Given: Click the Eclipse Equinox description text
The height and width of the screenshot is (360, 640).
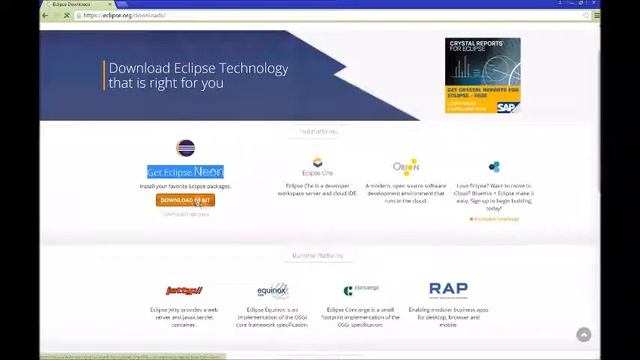Looking at the screenshot, I should click(x=272, y=317).
